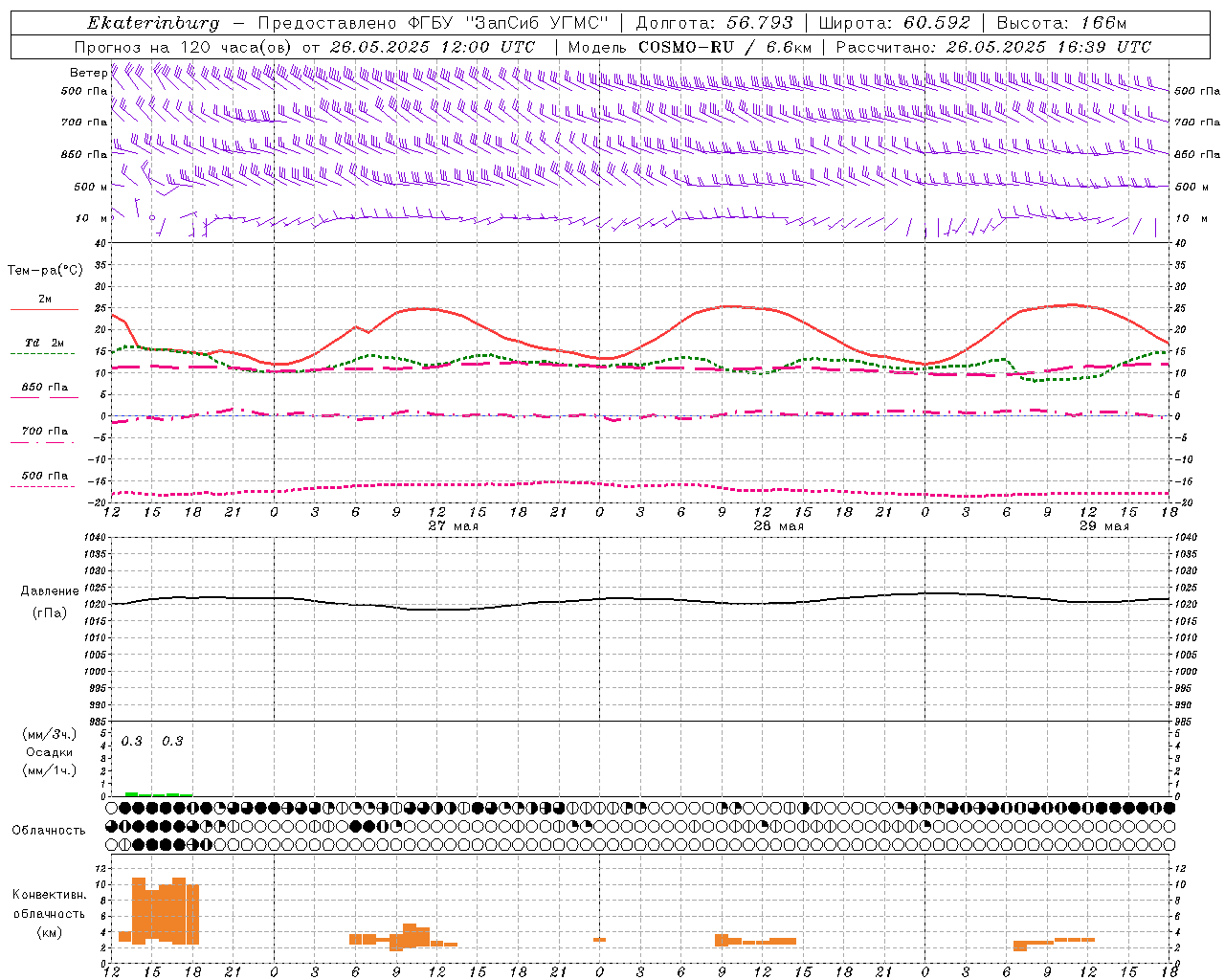Viewport: 1225px width, 980px height.
Task: Click the 'Конвективн.' convective label
Action: point(50,895)
